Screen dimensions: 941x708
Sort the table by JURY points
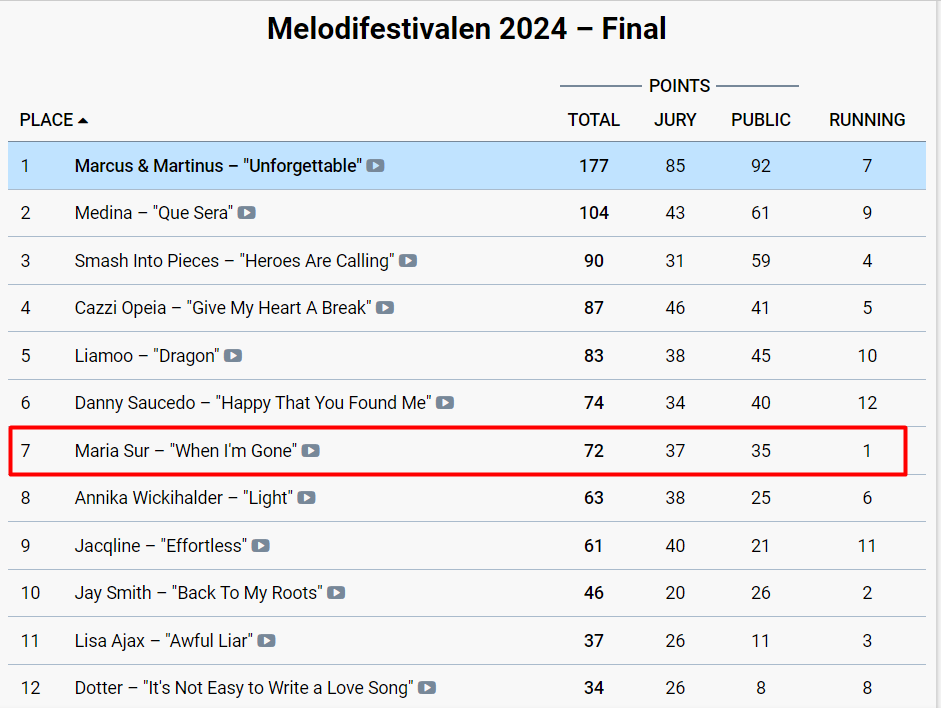point(675,120)
